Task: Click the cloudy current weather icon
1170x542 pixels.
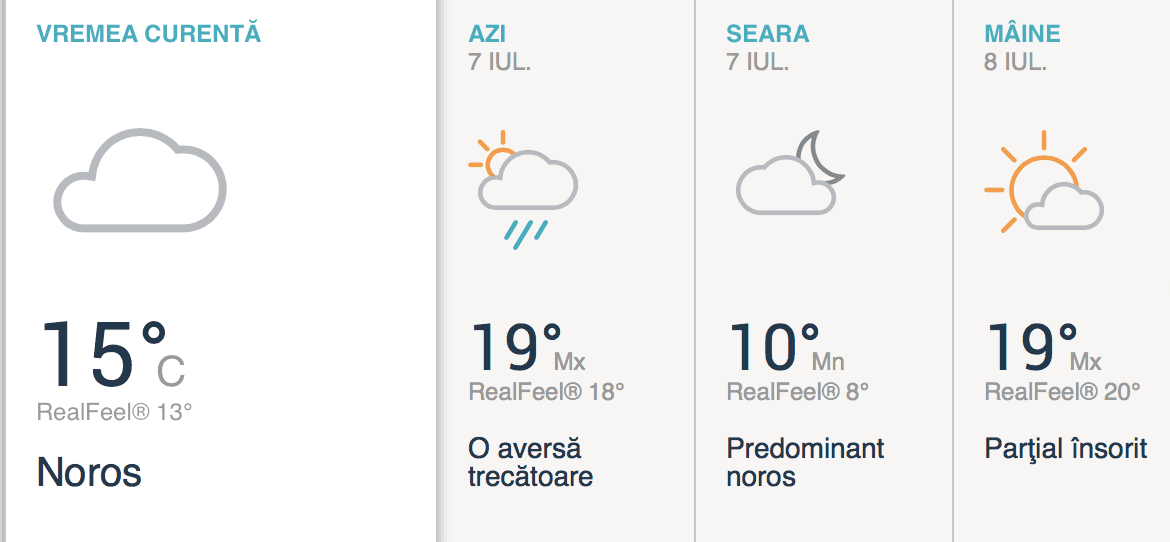Action: click(x=140, y=180)
